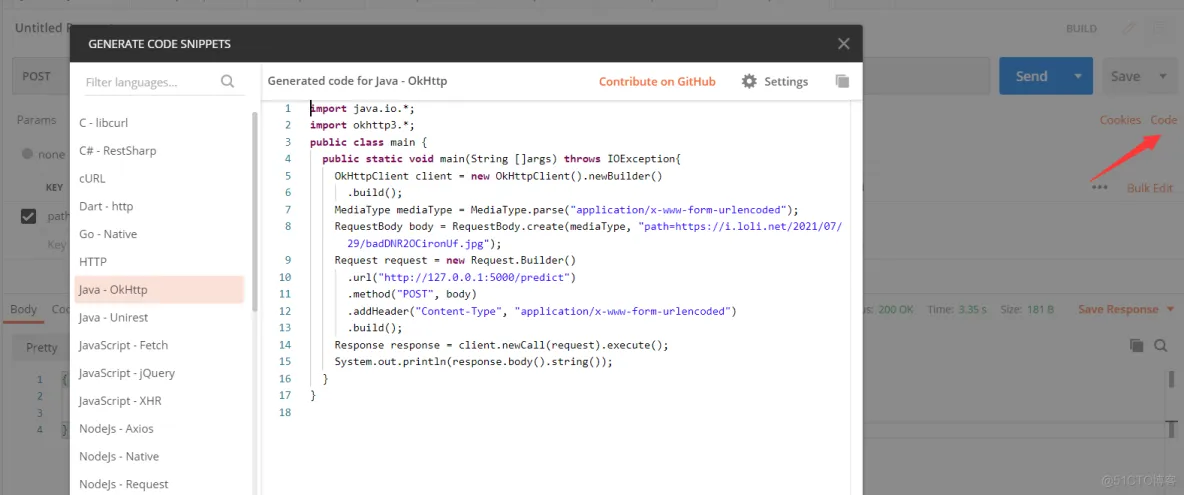Open the Code link
1184x495 pixels.
tap(1164, 120)
